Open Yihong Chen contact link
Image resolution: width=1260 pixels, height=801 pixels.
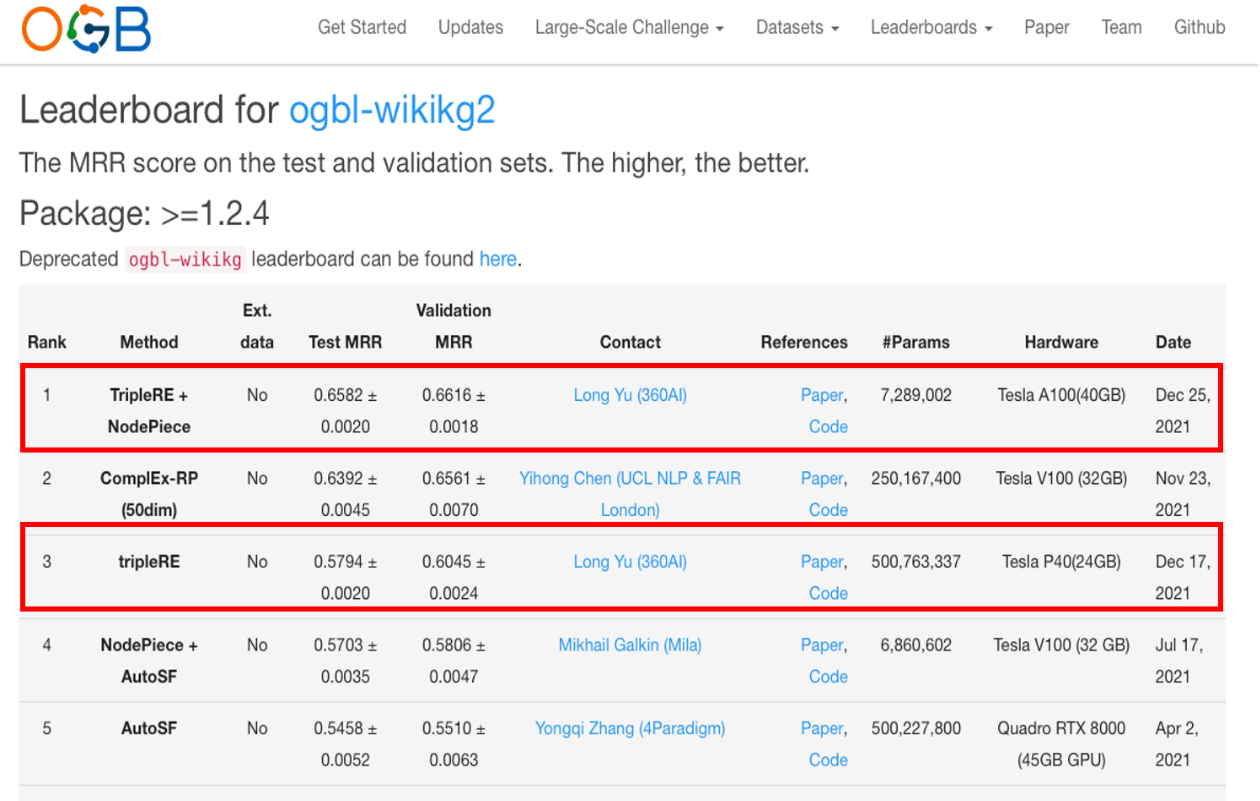[x=630, y=479]
